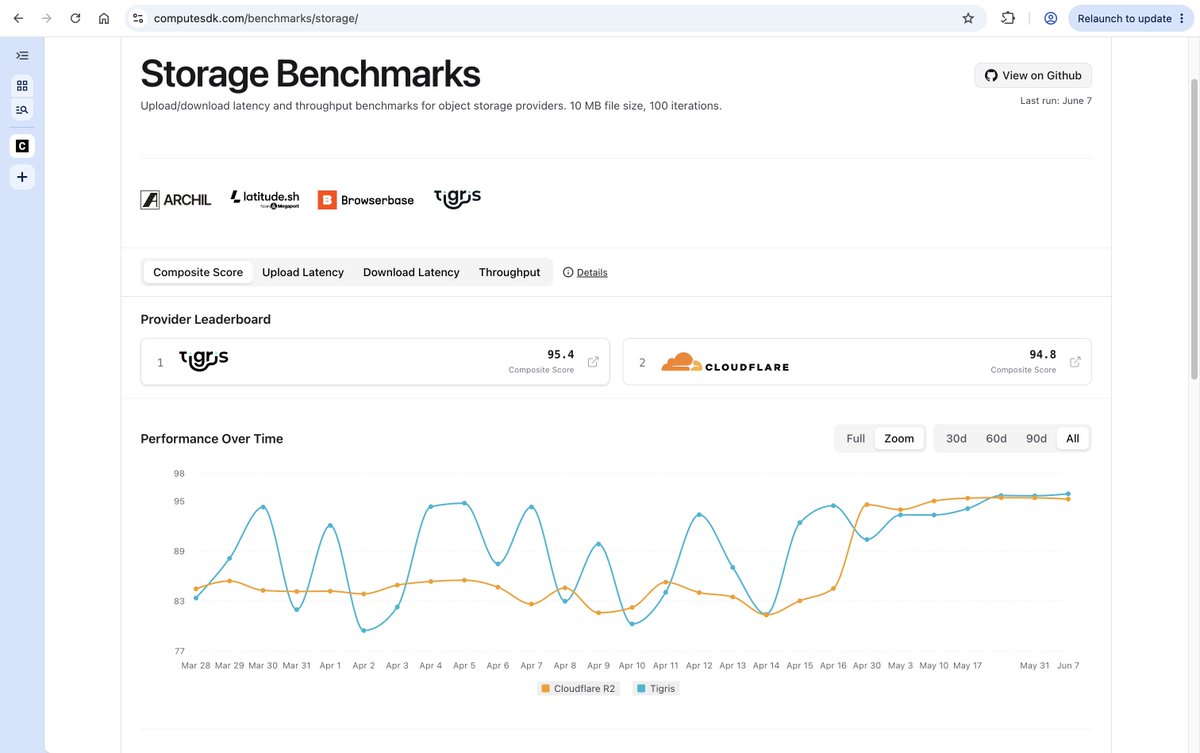
Task: Click the Apr 2 Tigris data point
Action: point(364,630)
